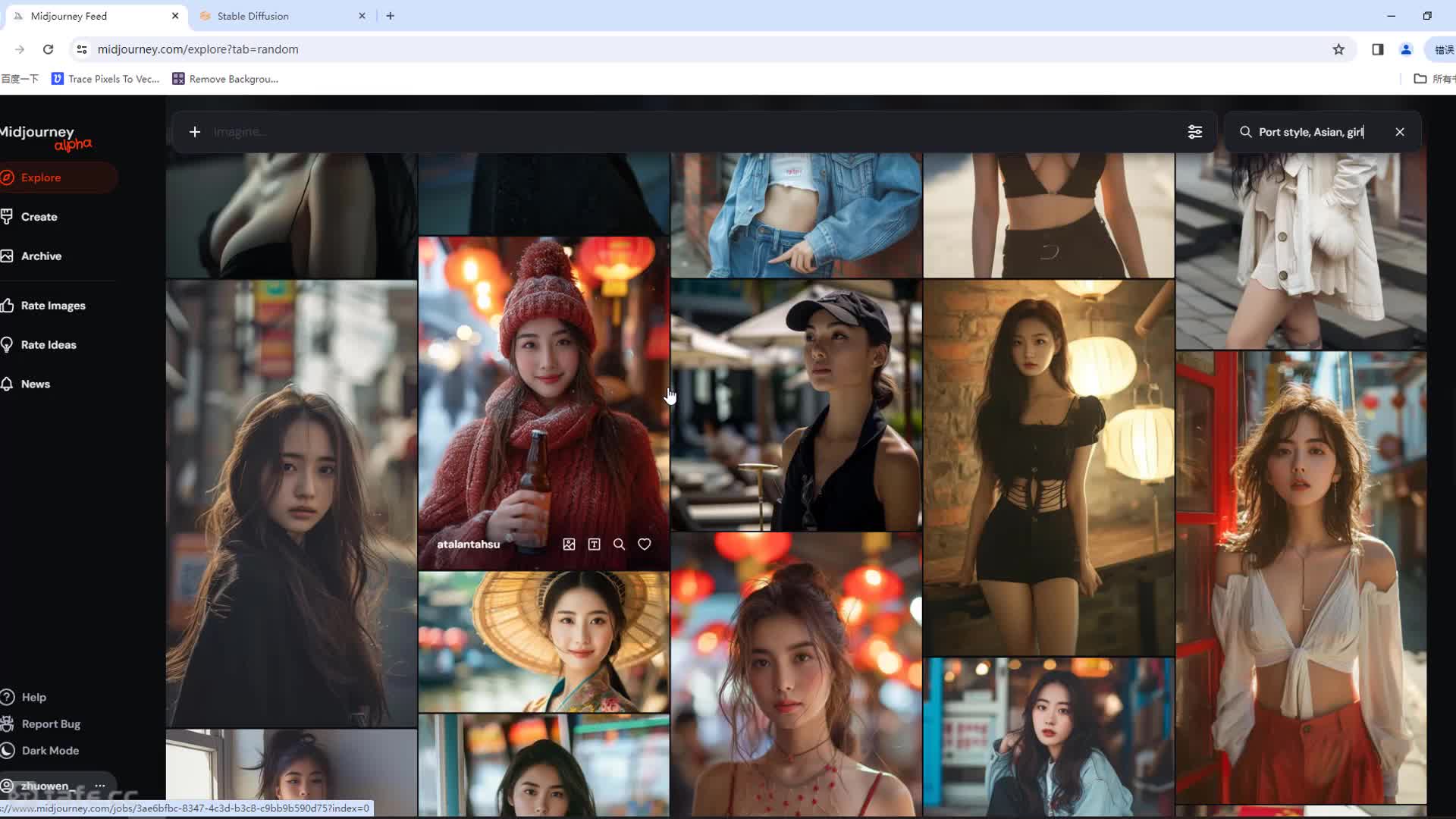Use image as reference icon on atalantahsu image
The image size is (1456, 819).
[570, 544]
